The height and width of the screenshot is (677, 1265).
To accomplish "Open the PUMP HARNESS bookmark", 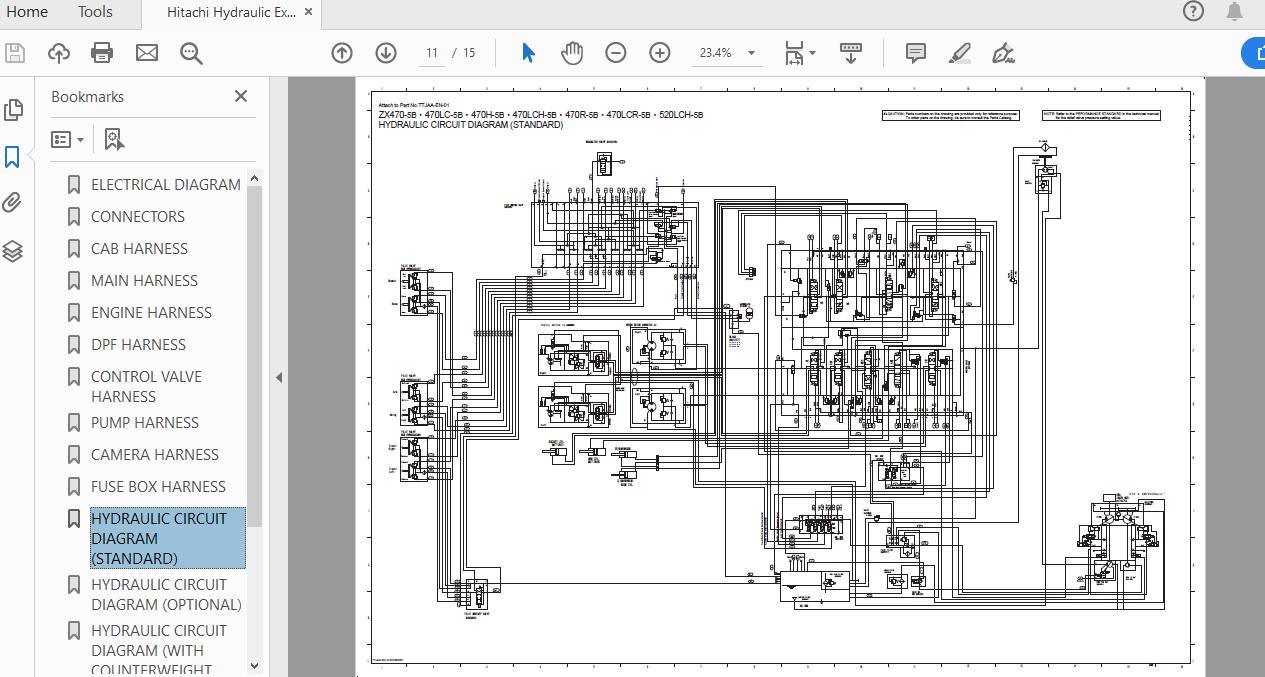I will coord(145,422).
